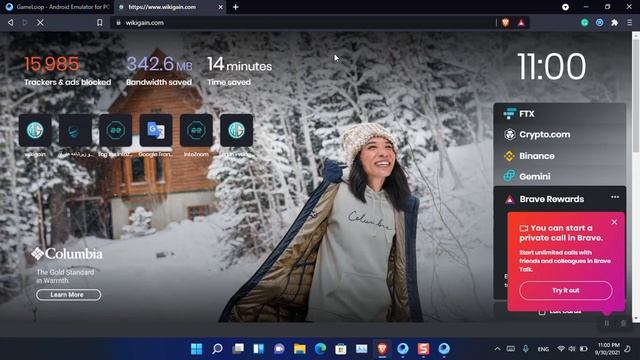The height and width of the screenshot is (360, 640).
Task: Open the Brave Rewards three-dot menu
Action: 615,197
